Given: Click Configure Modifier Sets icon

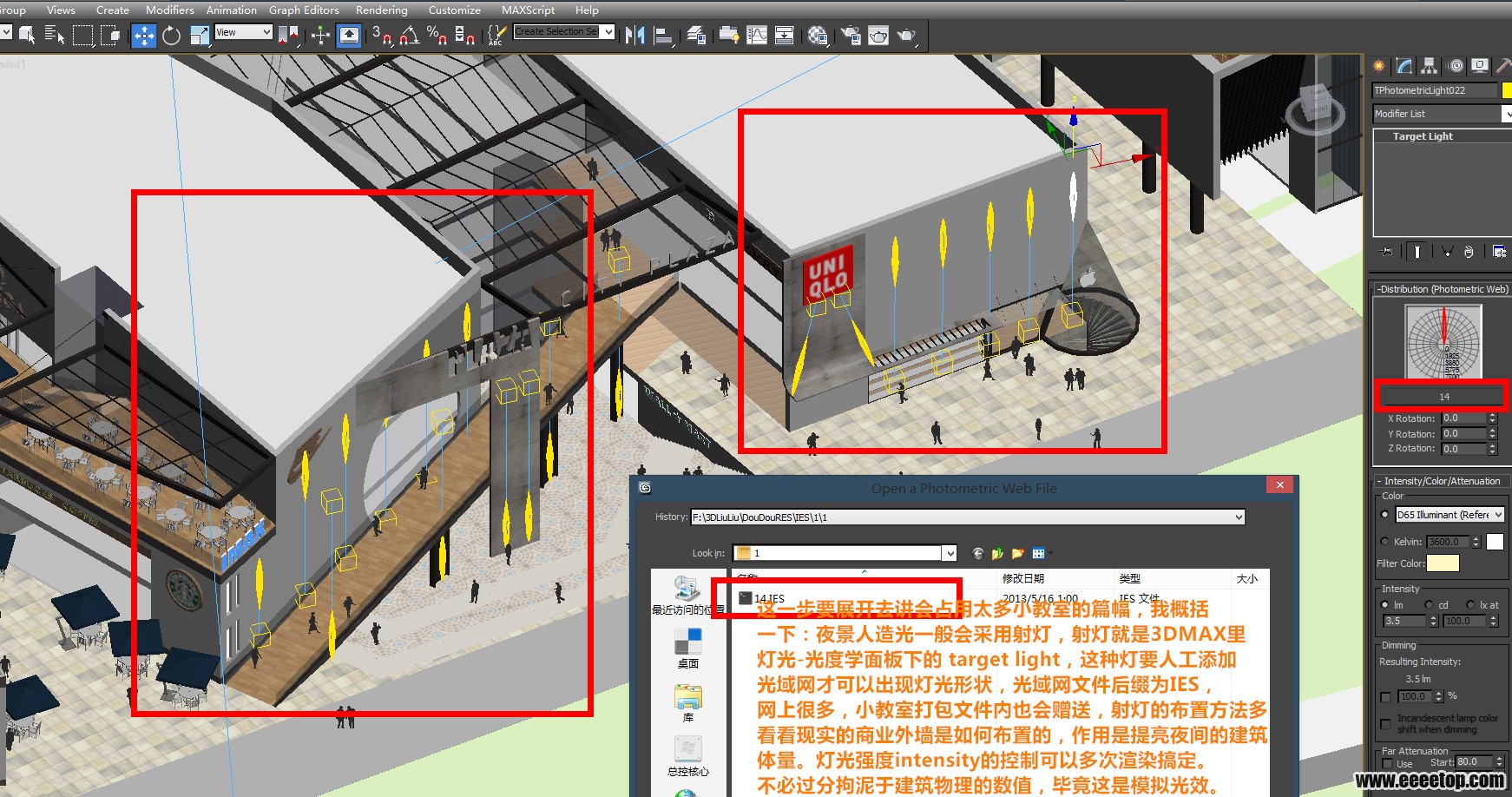Looking at the screenshot, I should (x=1499, y=252).
